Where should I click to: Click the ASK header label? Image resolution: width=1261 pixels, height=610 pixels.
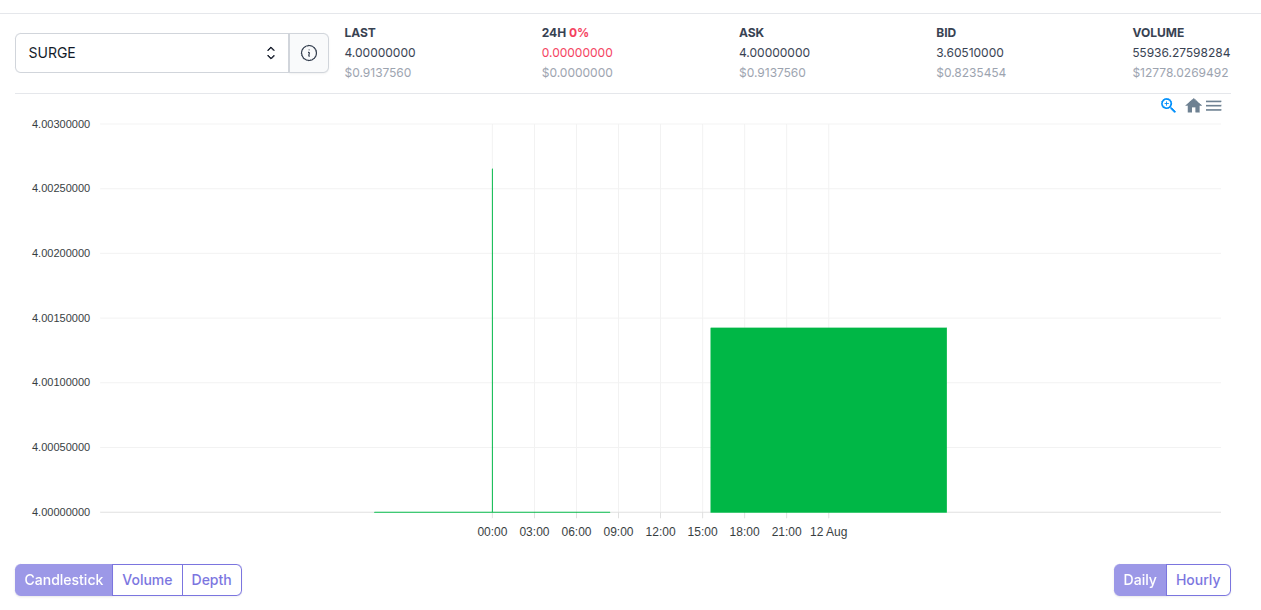click(752, 33)
